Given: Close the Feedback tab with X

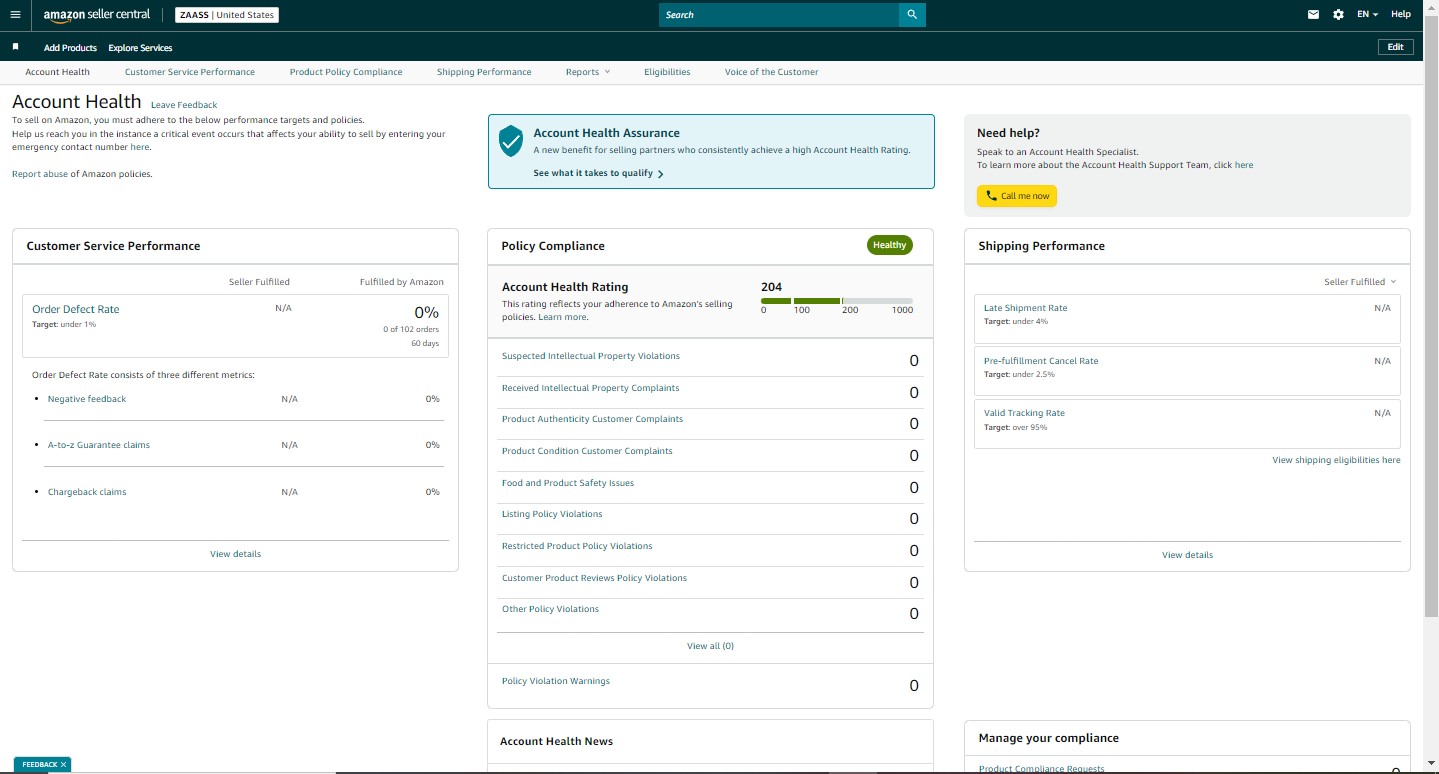Looking at the screenshot, I should pyautogui.click(x=63, y=765).
